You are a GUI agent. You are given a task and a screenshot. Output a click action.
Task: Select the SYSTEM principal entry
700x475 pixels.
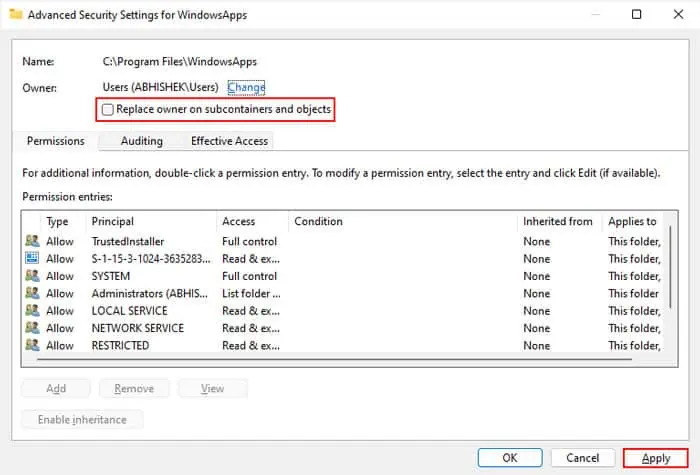point(111,276)
